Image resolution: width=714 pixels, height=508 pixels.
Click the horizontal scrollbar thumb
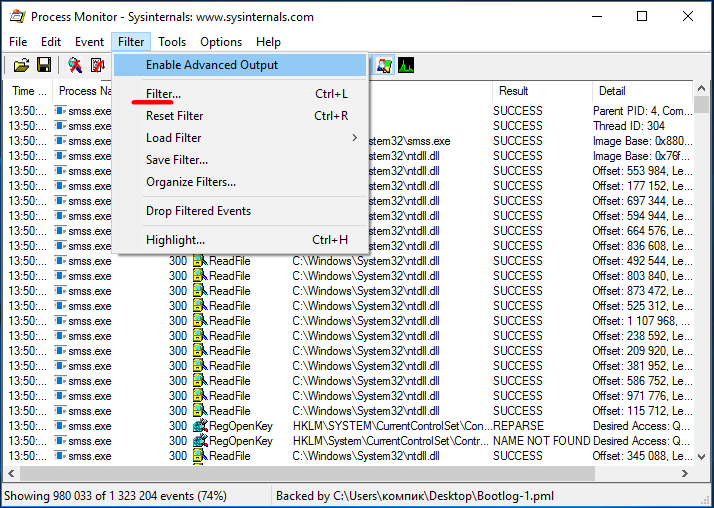[307, 473]
